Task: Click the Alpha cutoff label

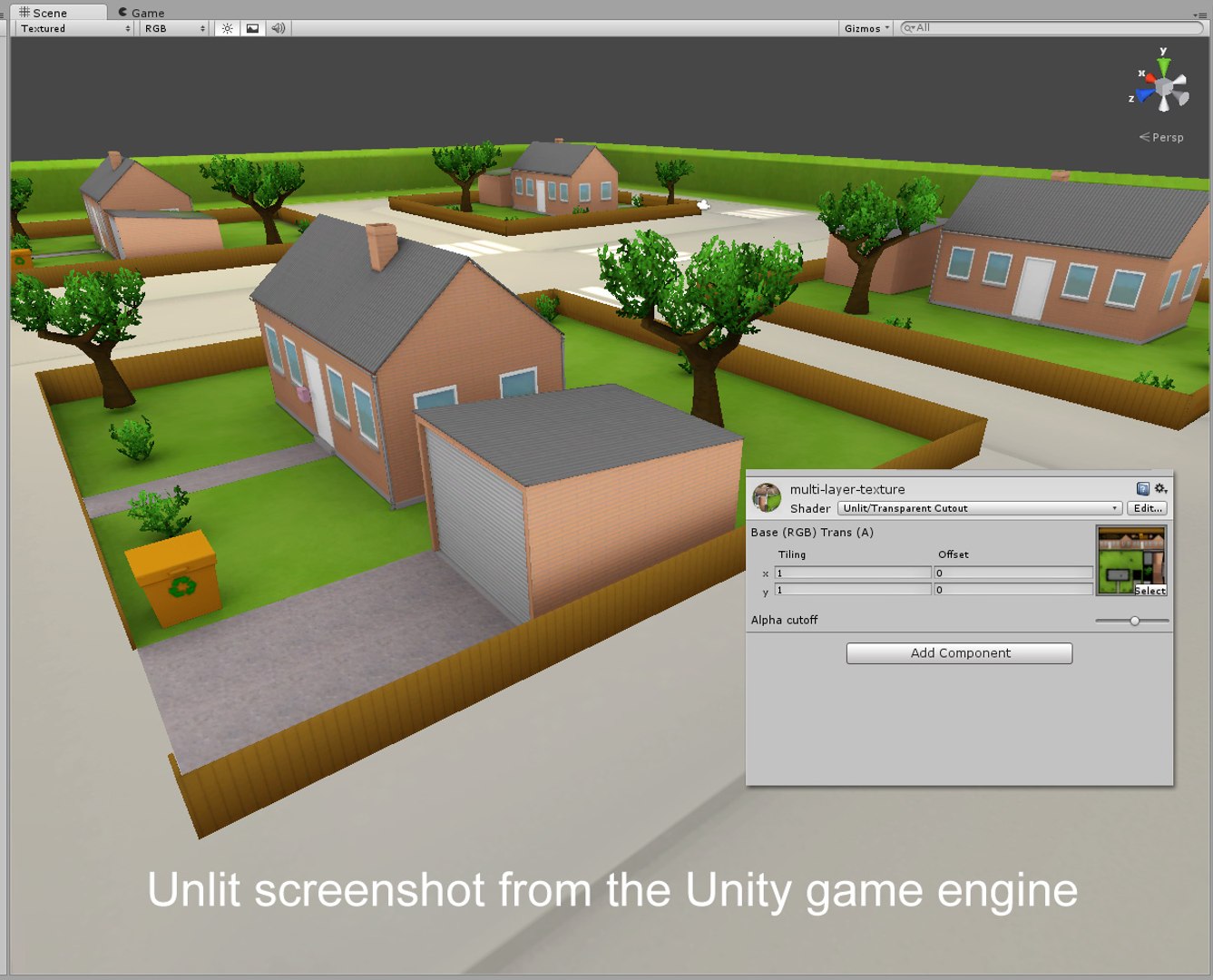Action: (784, 620)
